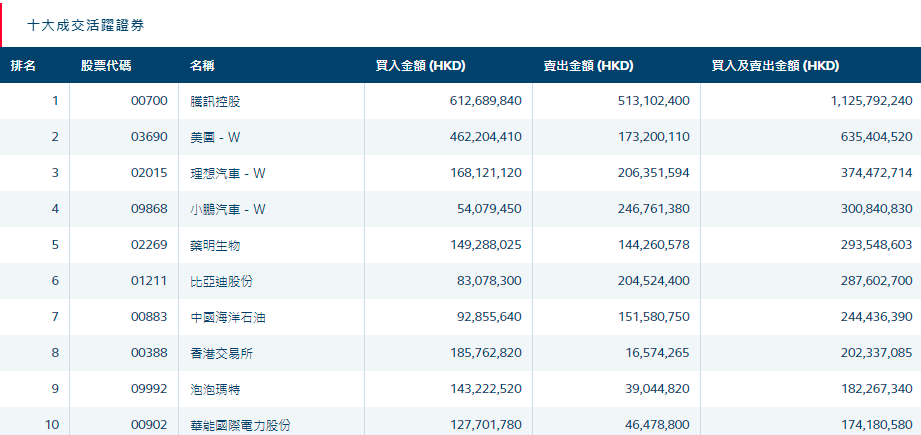Select stock code 02015
The image size is (921, 435).
(x=149, y=173)
